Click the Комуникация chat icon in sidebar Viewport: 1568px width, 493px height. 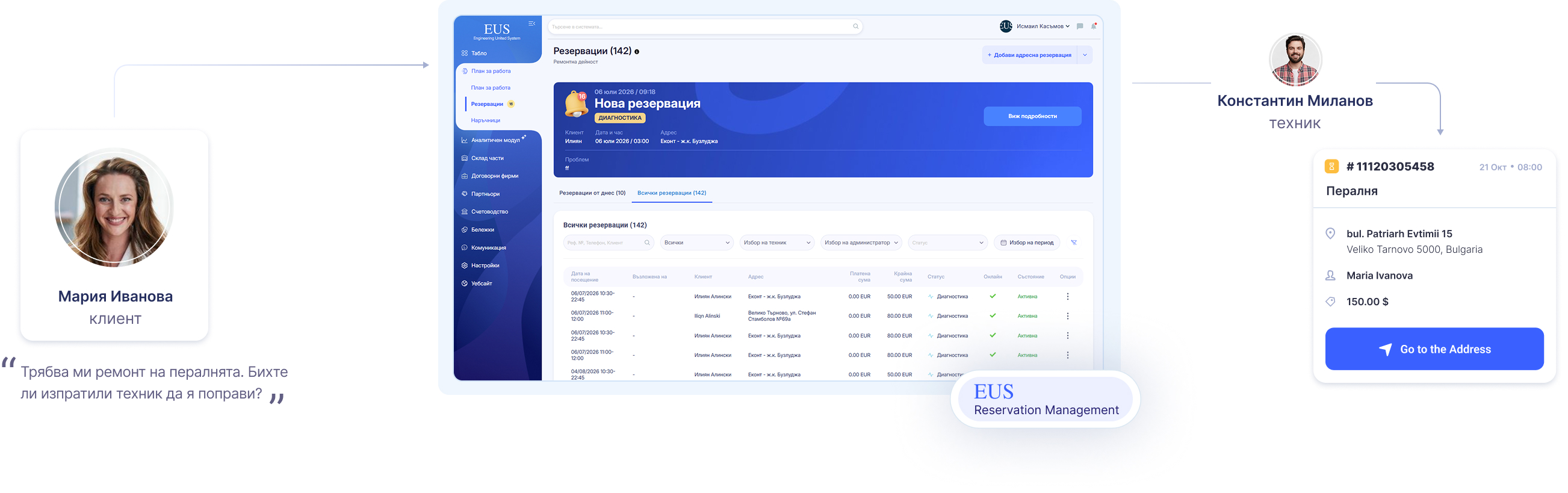465,248
